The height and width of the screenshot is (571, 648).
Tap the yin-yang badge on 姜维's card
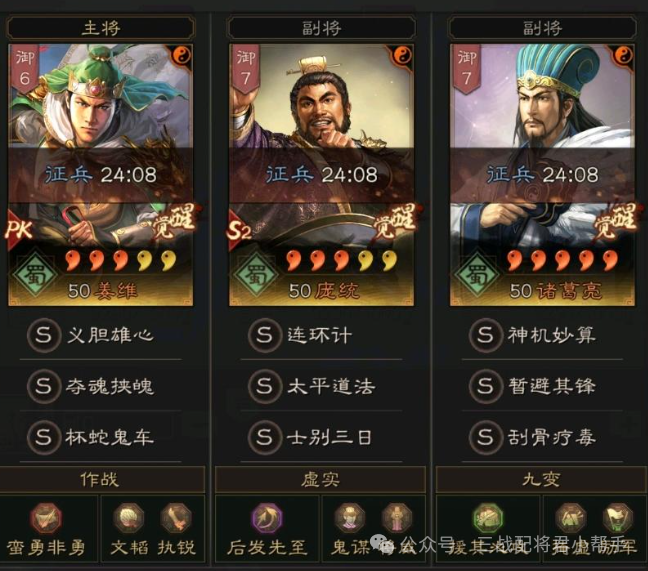pyautogui.click(x=181, y=55)
